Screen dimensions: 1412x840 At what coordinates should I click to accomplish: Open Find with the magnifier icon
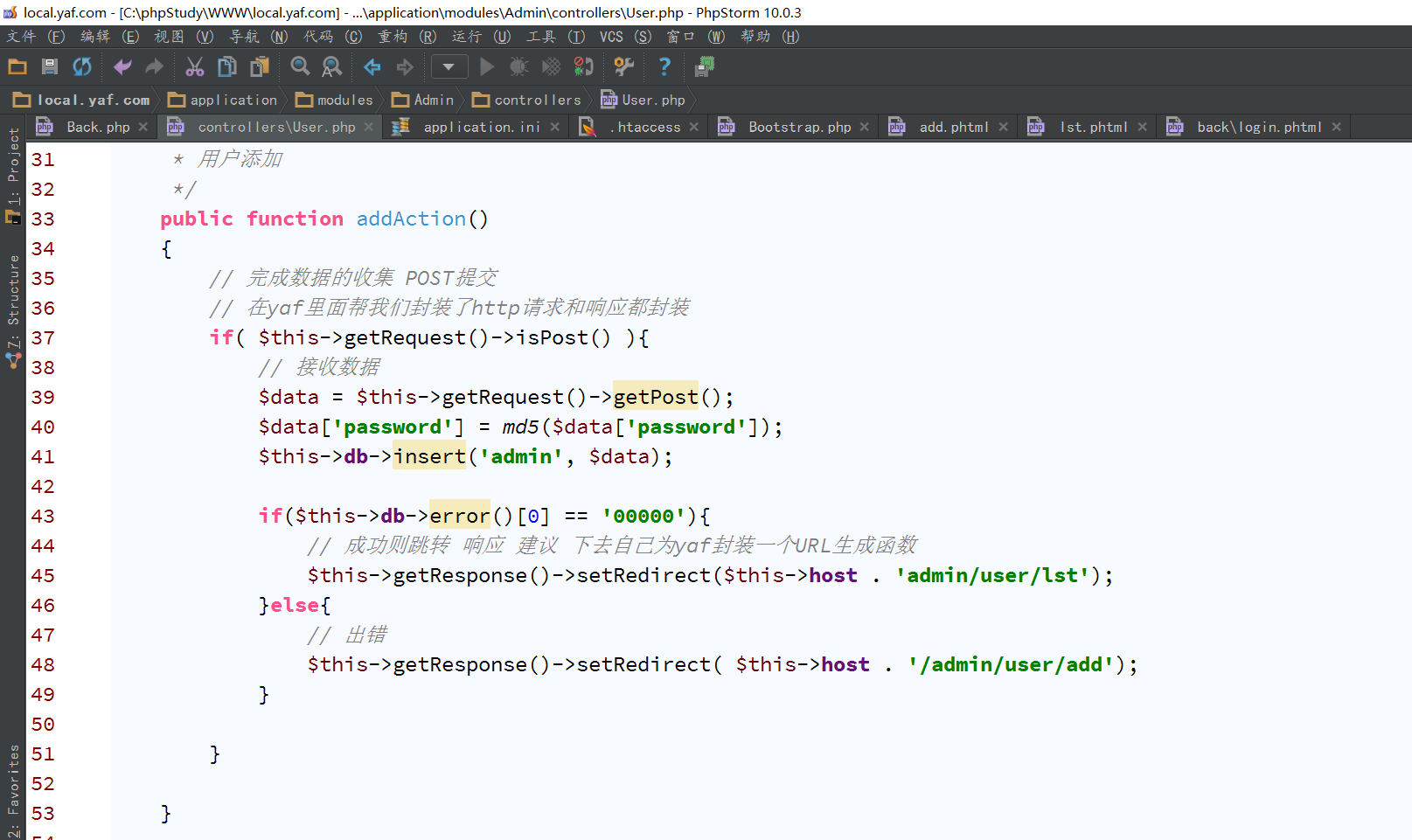point(300,66)
